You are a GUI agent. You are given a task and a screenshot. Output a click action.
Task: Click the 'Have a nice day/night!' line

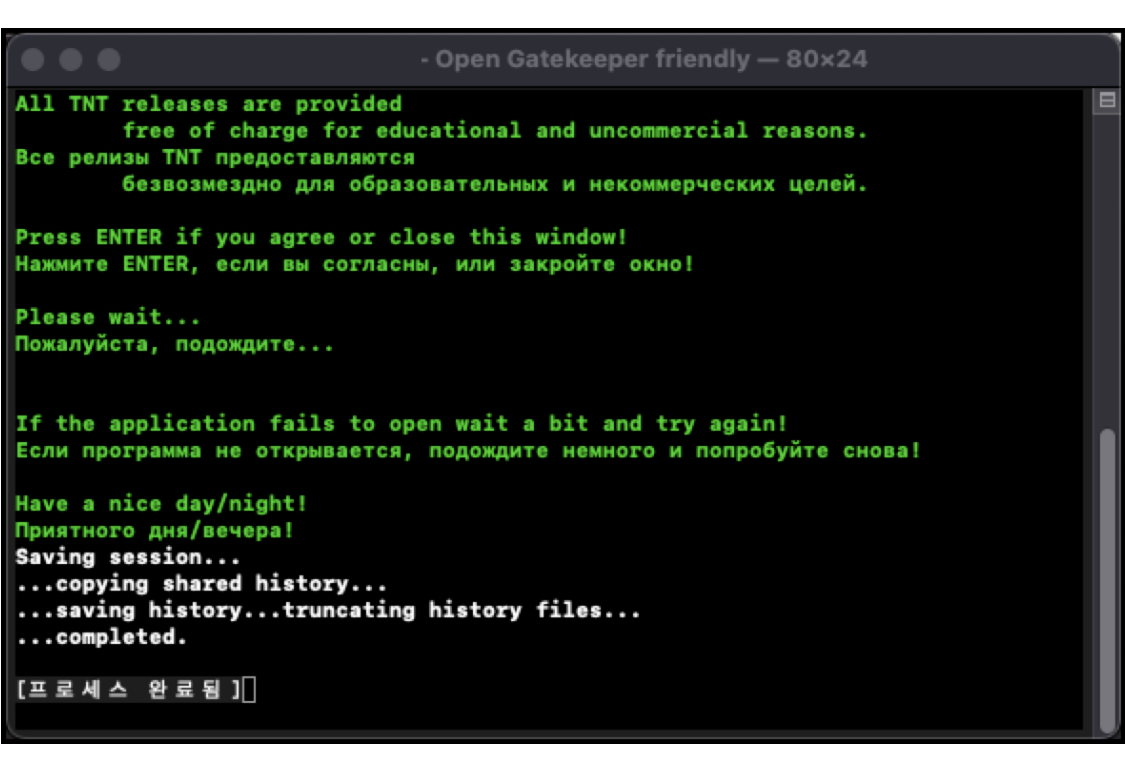[x=161, y=504]
